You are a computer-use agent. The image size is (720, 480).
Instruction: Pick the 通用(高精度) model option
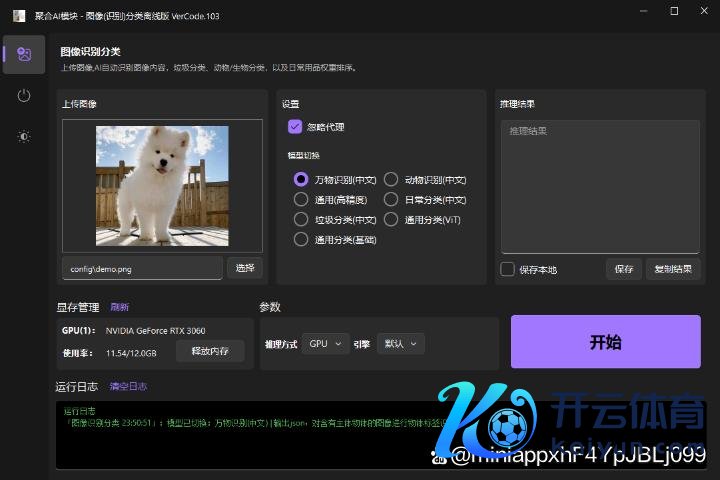(x=301, y=200)
